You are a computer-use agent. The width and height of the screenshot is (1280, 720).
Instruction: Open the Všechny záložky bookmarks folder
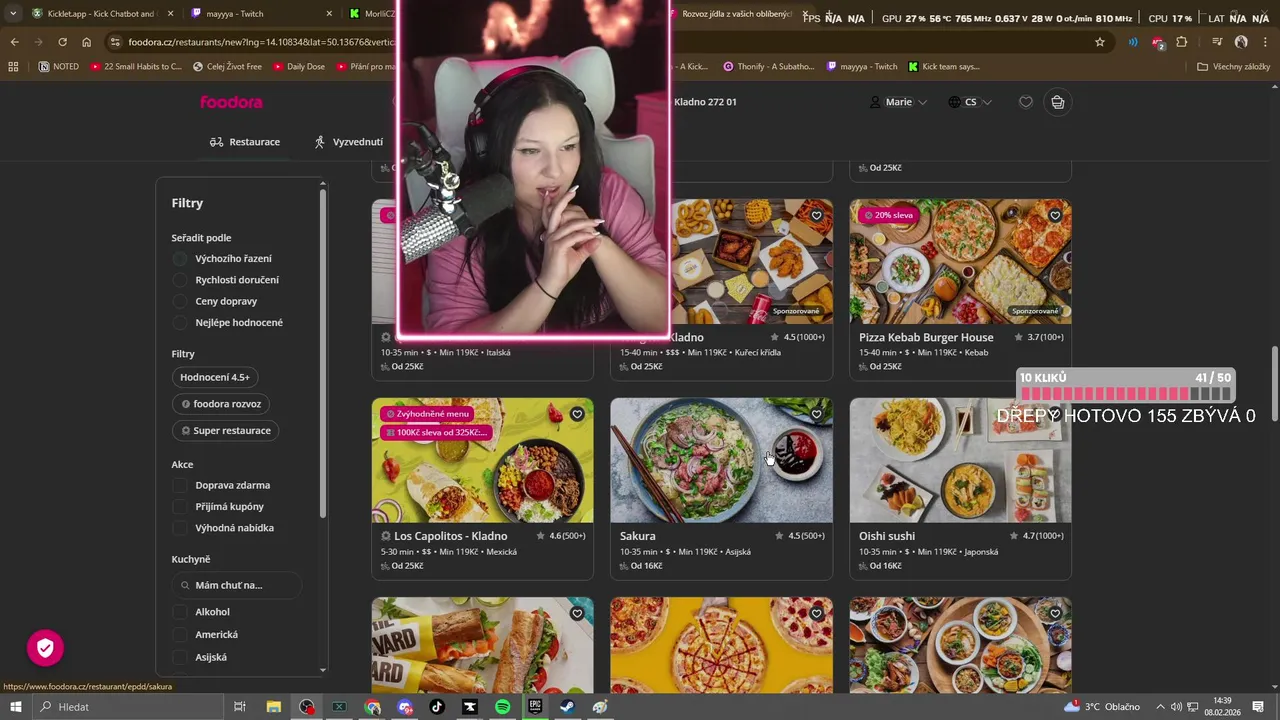click(x=1233, y=67)
